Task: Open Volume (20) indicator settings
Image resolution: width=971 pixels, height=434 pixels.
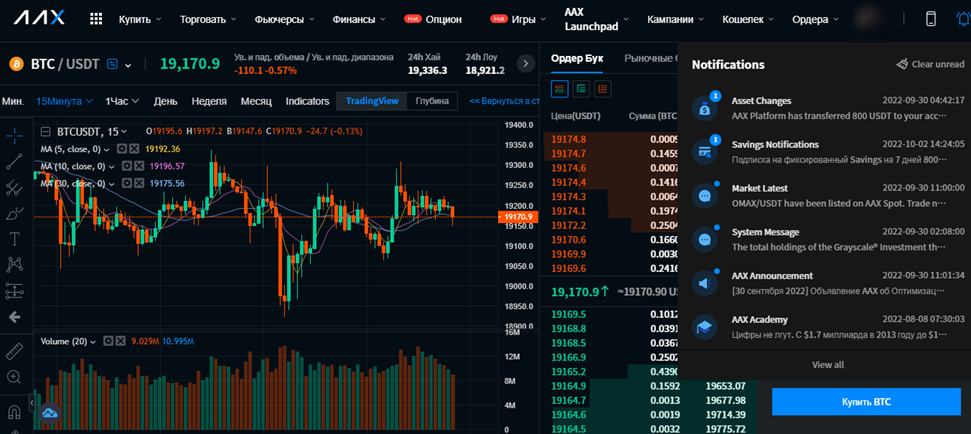Action: coord(108,341)
